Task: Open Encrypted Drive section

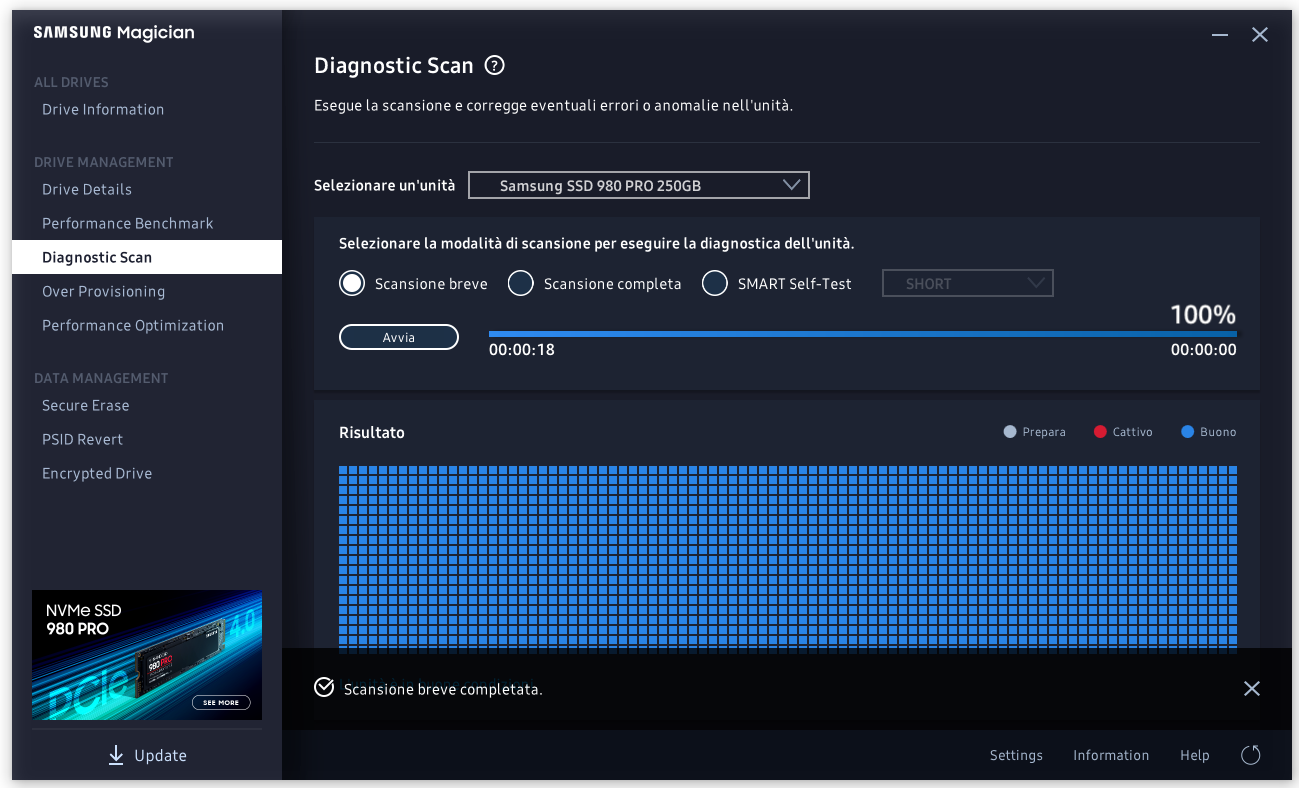Action: tap(97, 474)
